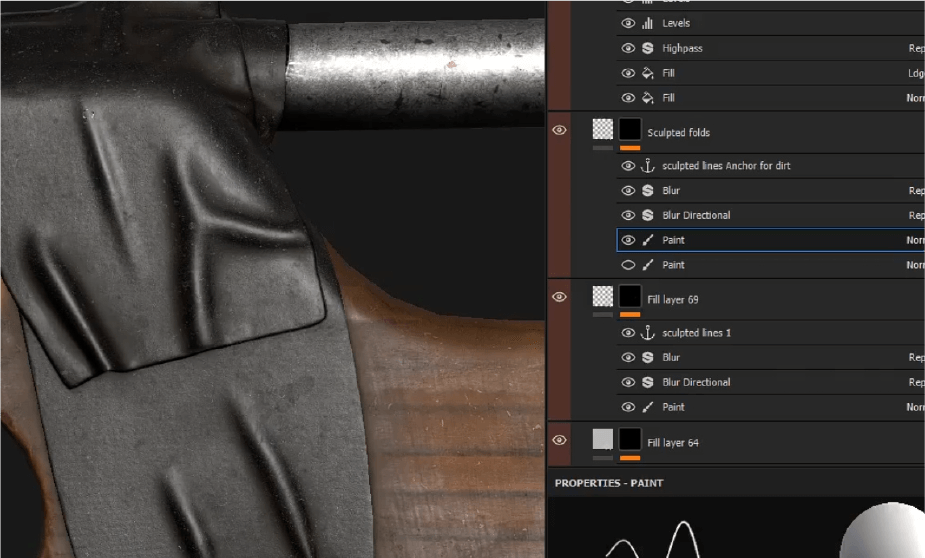Screen dimensions: 925x558
Task: Click the brush icon of the hidden Paint effect
Action: [x=648, y=265]
